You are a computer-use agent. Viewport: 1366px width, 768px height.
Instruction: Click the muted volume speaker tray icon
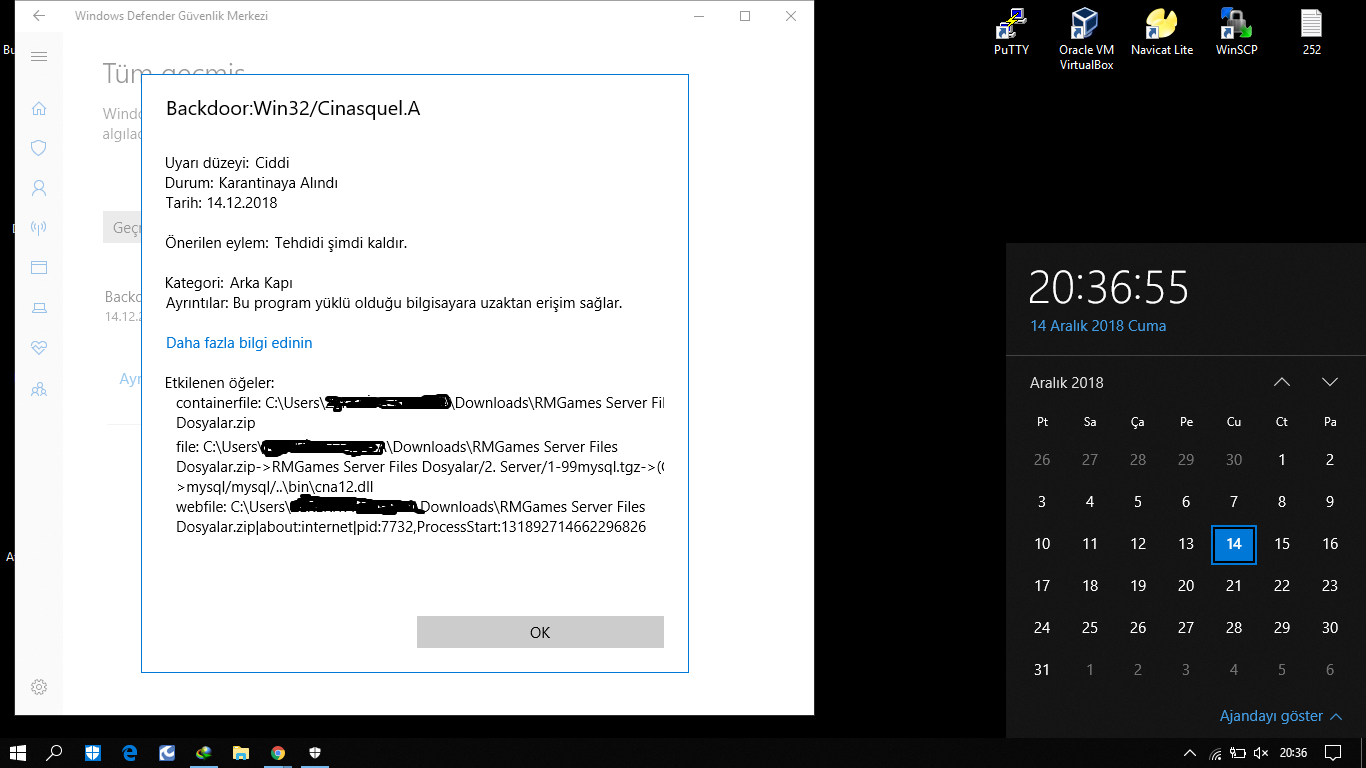point(1261,753)
